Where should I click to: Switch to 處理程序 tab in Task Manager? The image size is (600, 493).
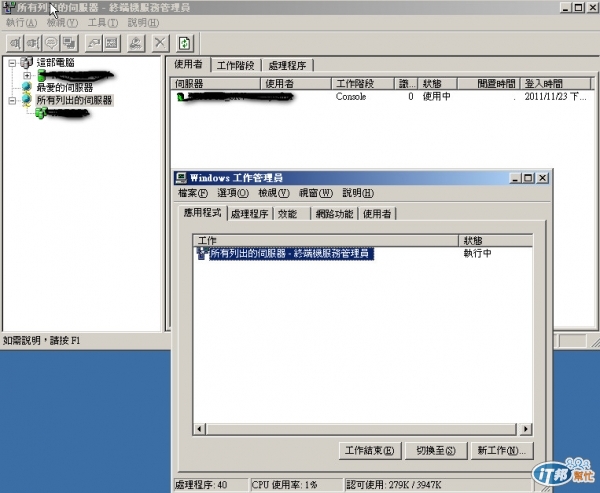pyautogui.click(x=249, y=214)
